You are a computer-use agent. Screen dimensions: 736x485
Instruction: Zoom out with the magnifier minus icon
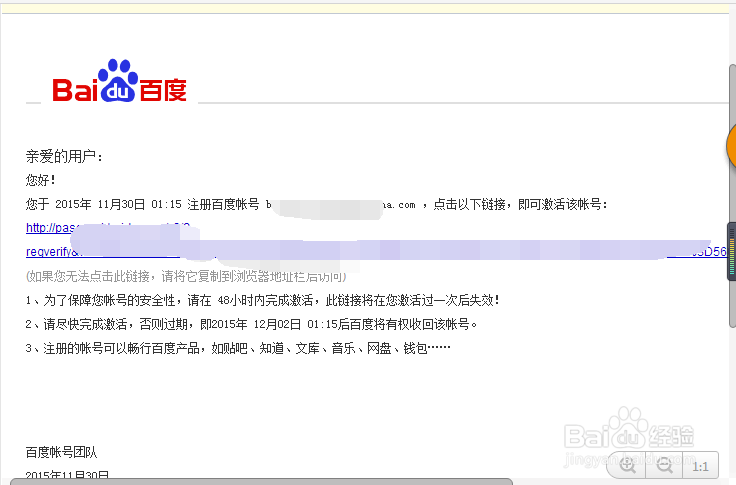[x=664, y=466]
